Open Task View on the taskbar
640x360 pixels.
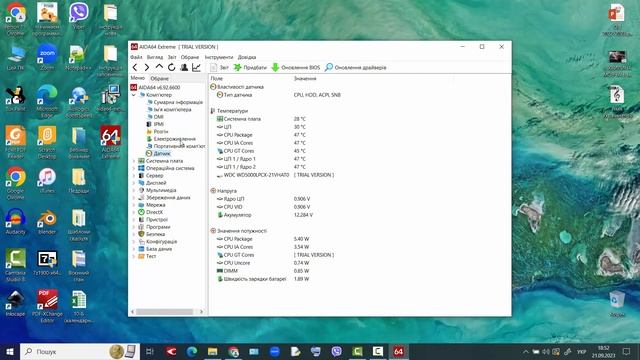pyautogui.click(x=150, y=351)
